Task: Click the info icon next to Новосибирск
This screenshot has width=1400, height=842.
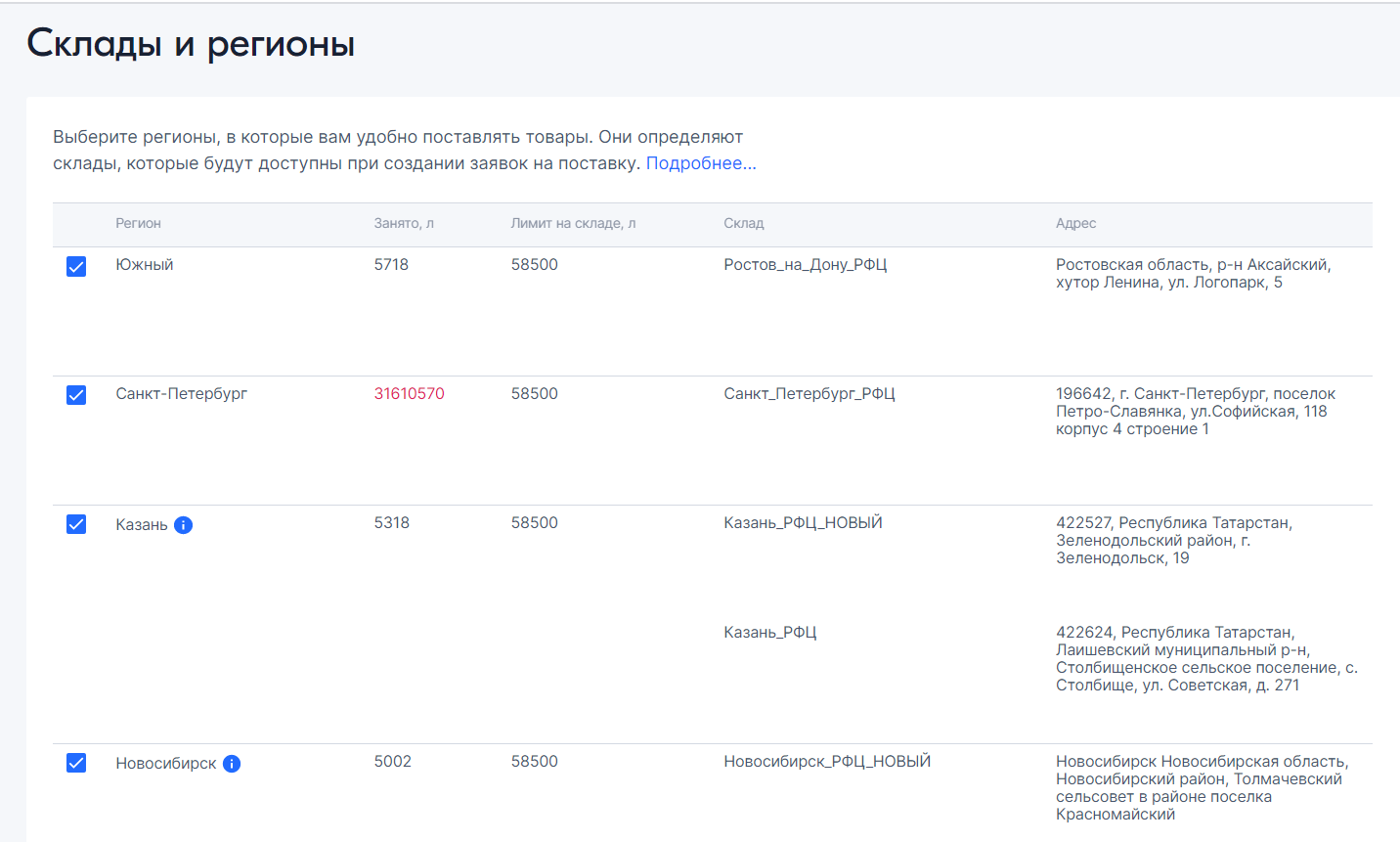Action: (x=232, y=764)
